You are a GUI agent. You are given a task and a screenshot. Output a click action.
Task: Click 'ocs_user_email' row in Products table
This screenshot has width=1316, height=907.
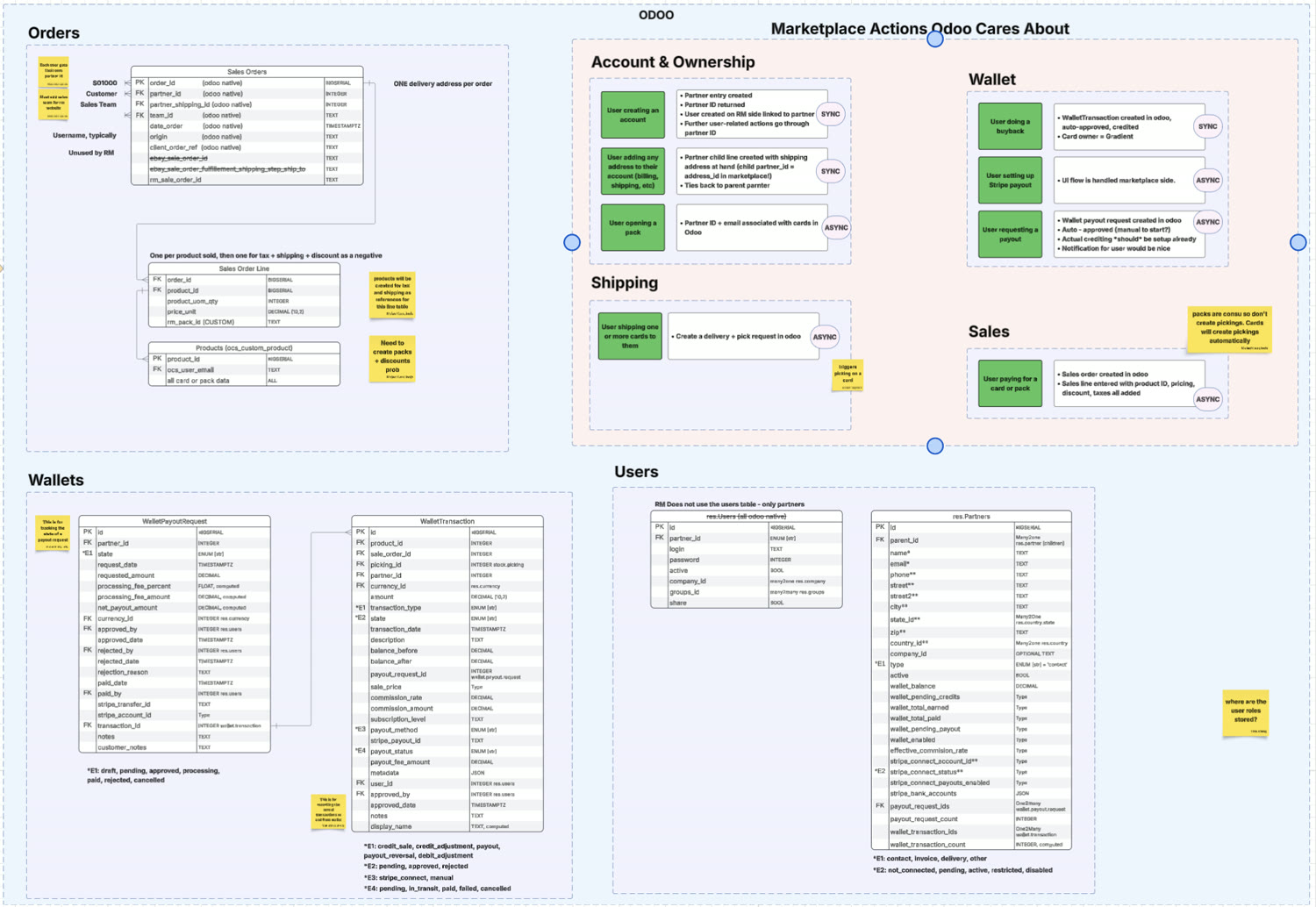click(x=244, y=369)
